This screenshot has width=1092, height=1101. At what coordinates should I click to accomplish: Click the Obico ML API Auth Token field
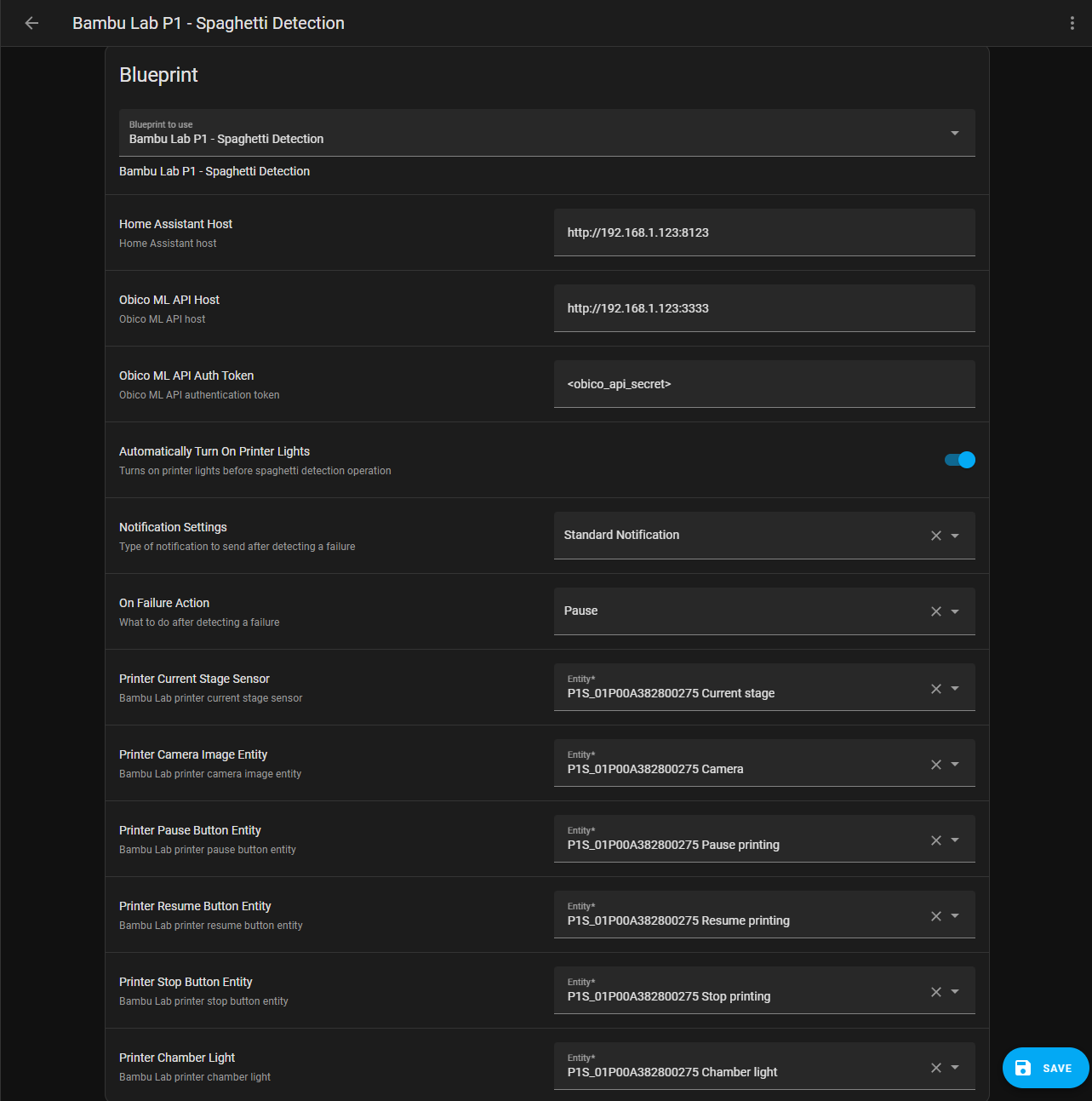click(x=764, y=384)
